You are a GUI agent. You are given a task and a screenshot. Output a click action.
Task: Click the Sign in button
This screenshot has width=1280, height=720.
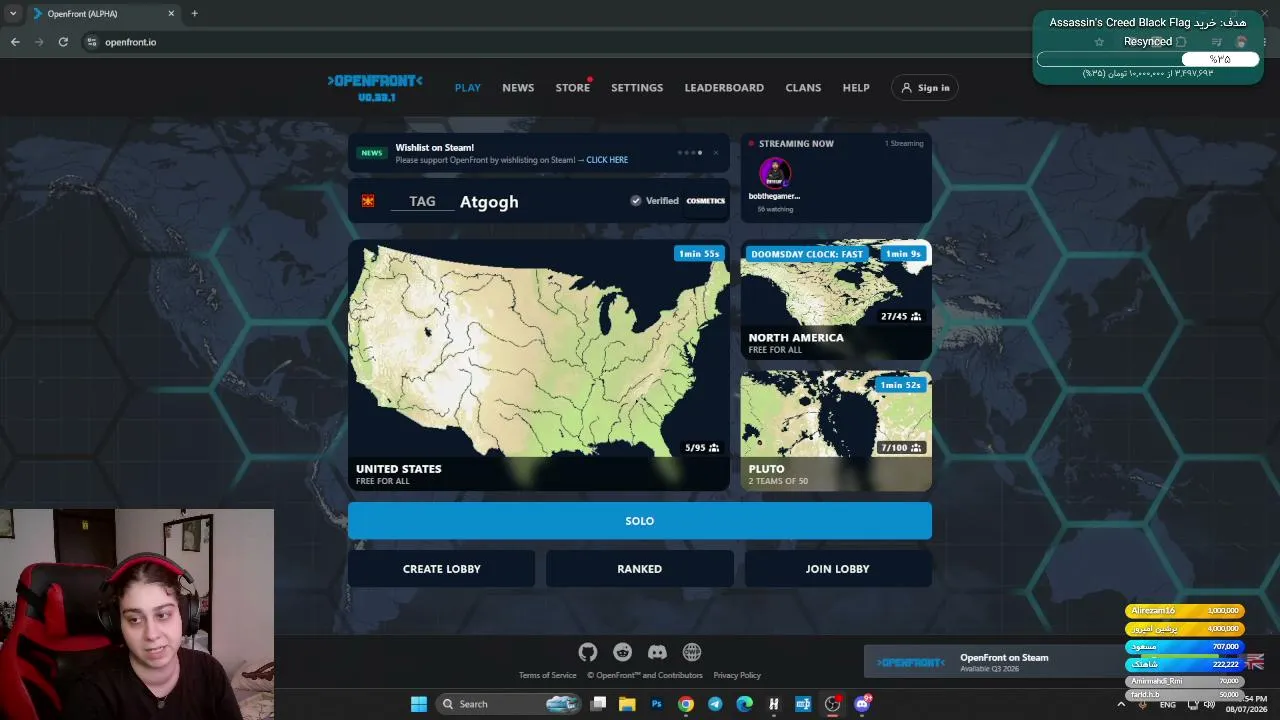925,88
